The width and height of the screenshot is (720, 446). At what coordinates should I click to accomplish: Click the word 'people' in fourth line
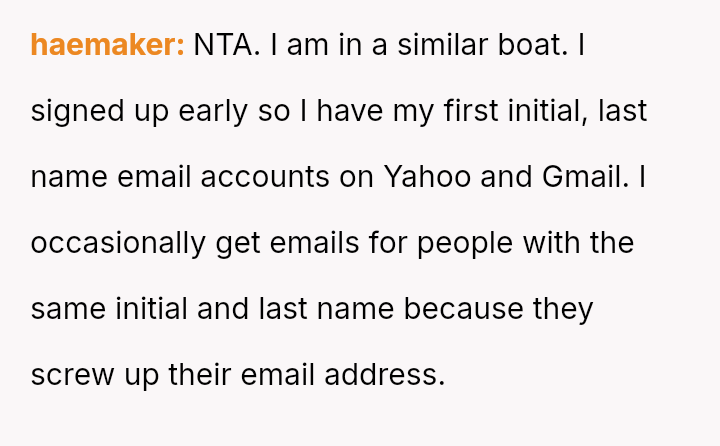[x=464, y=243]
